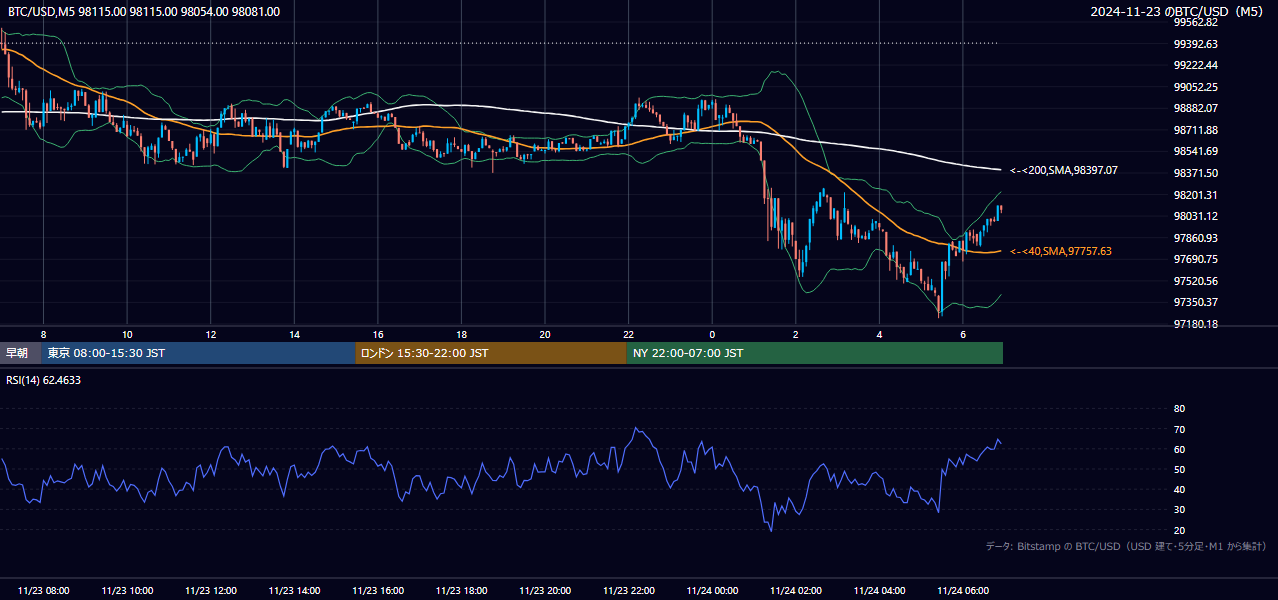The image size is (1278, 600).
Task: Click hour tick 6 under price chart
Action: point(963,334)
